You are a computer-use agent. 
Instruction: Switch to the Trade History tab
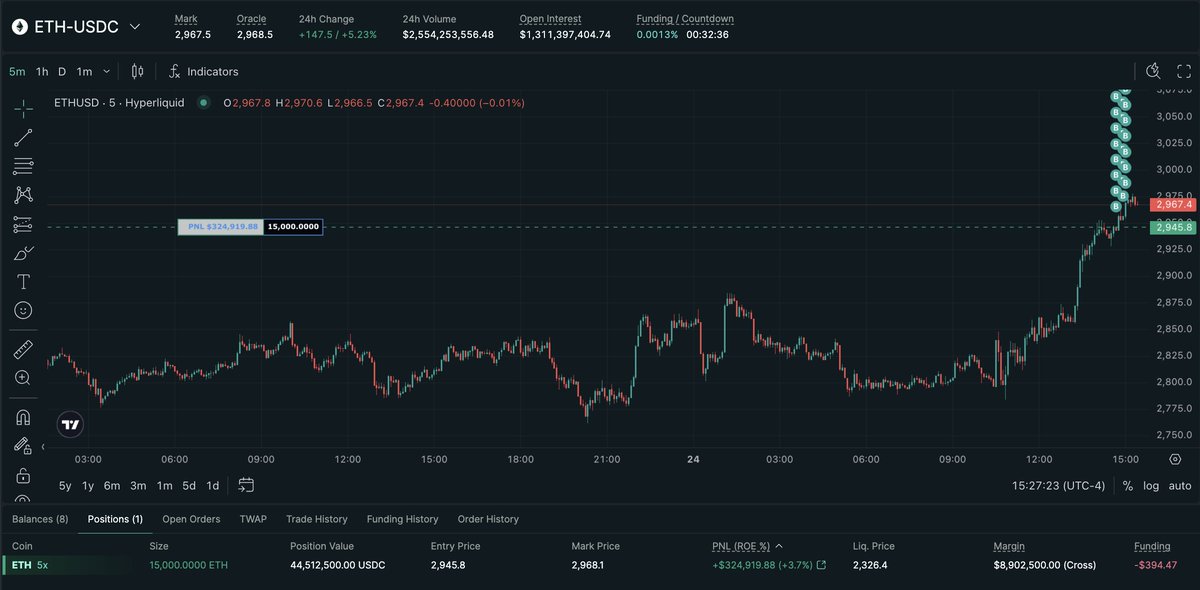(x=317, y=519)
